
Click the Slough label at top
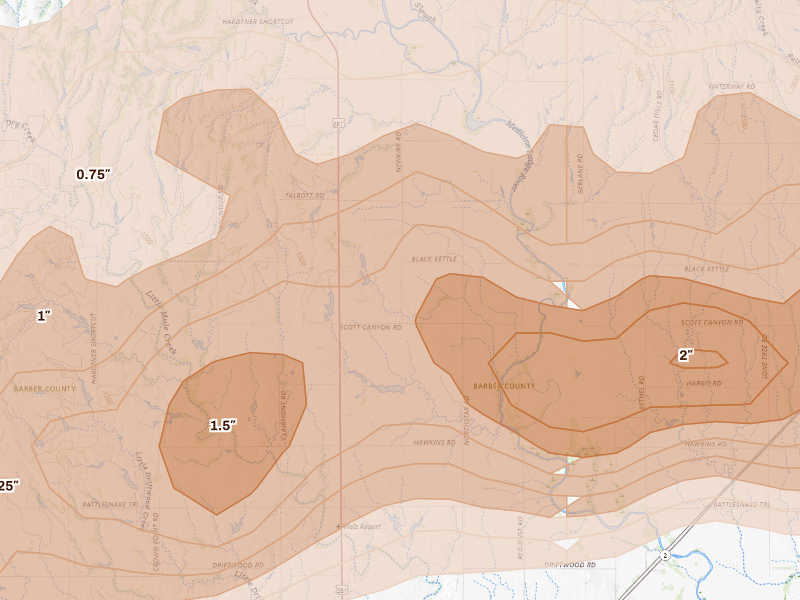tap(424, 13)
